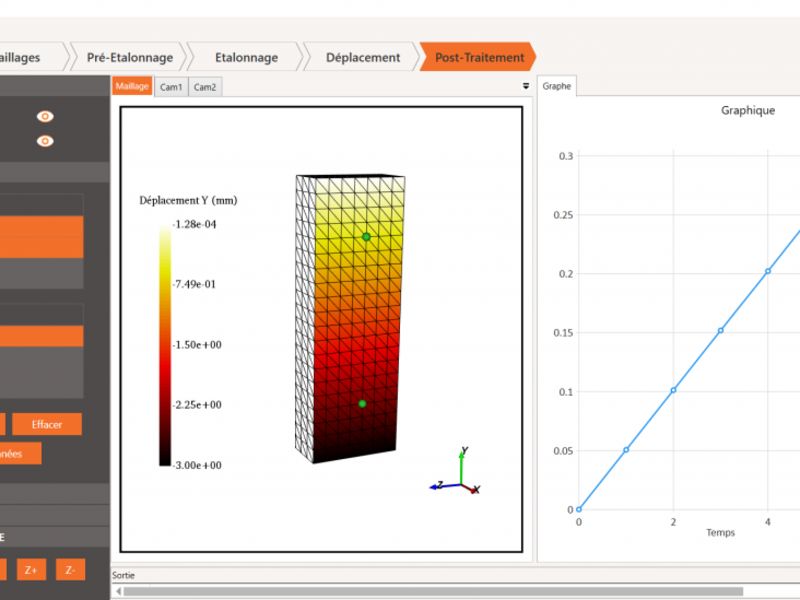Image resolution: width=800 pixels, height=600 pixels.
Task: Open the Graphe tab
Action: coord(557,86)
